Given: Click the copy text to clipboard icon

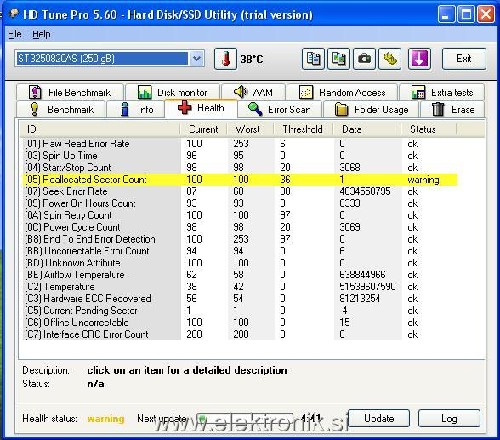Looking at the screenshot, I should click(313, 59).
